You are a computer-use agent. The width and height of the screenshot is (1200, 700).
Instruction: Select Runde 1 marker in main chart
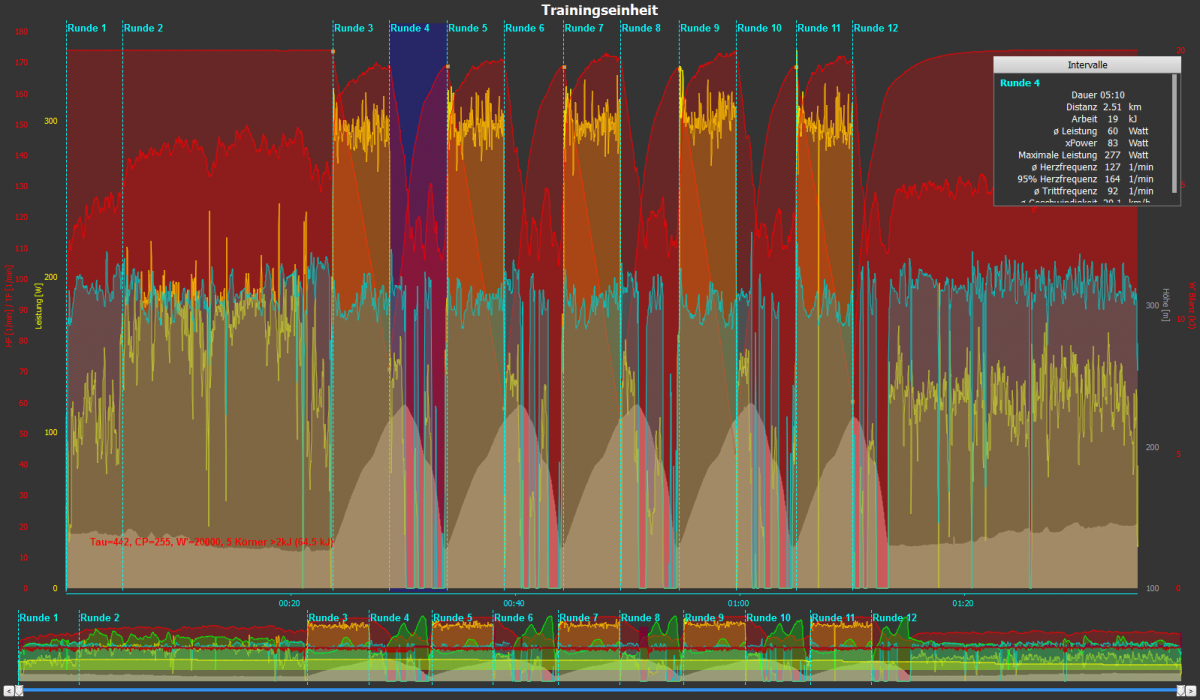tap(87, 28)
